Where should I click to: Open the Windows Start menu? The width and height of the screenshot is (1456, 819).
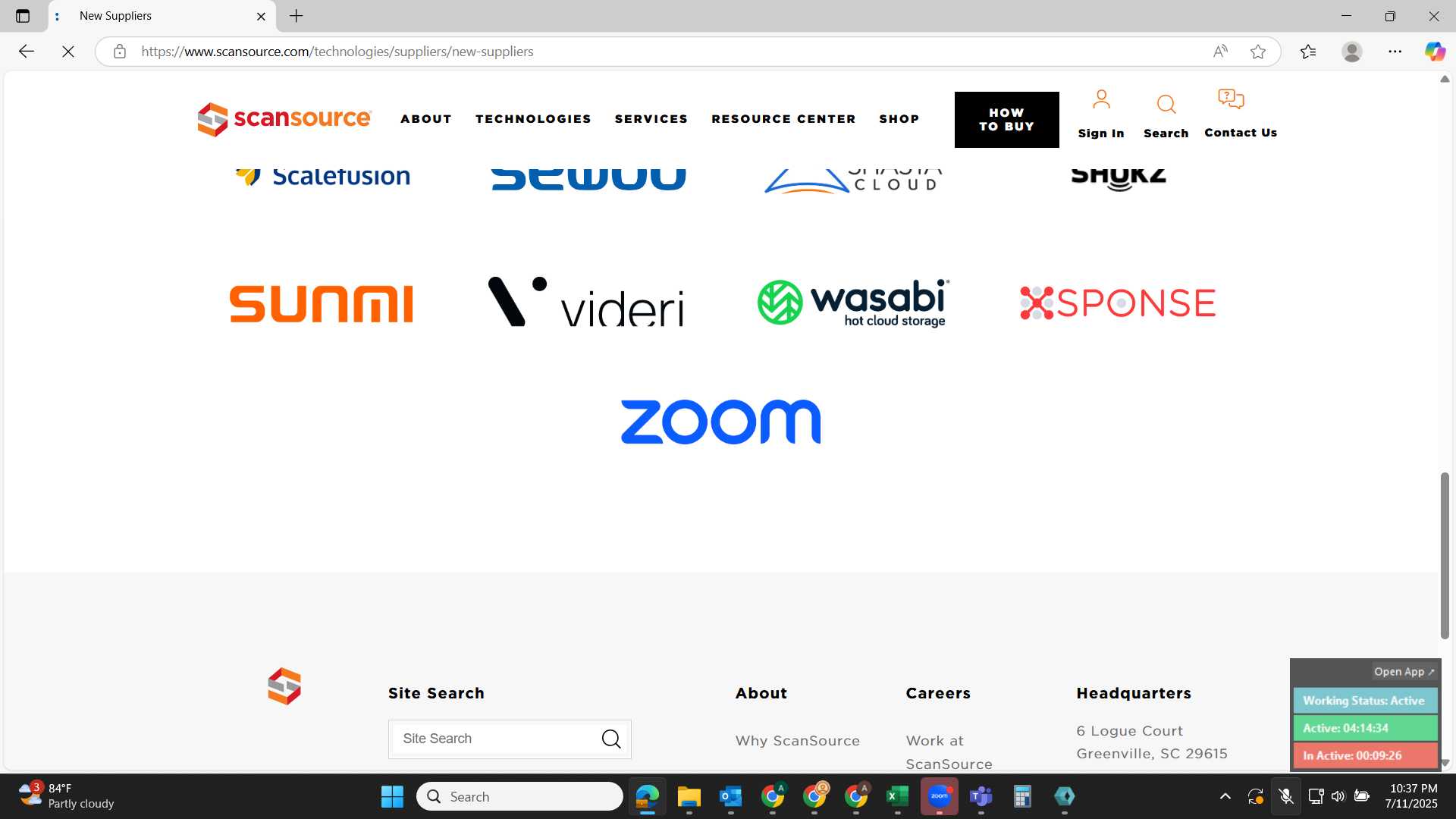[x=392, y=796]
